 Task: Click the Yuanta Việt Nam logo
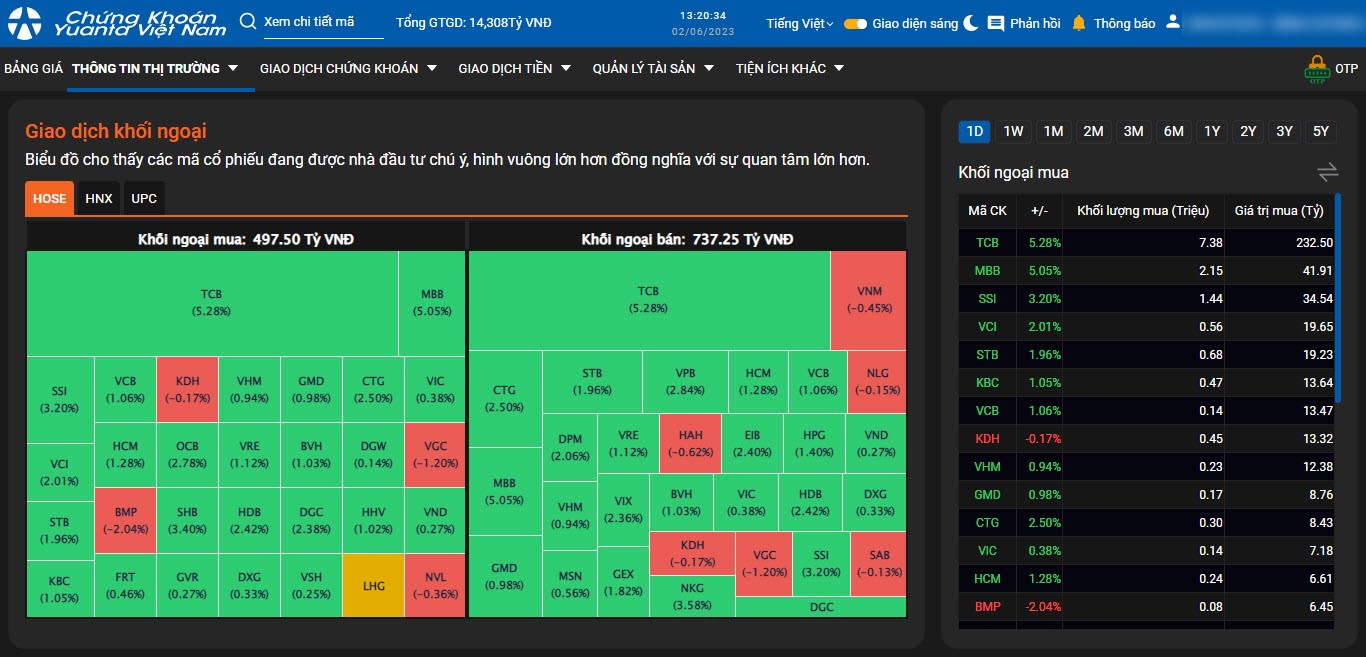pos(116,23)
